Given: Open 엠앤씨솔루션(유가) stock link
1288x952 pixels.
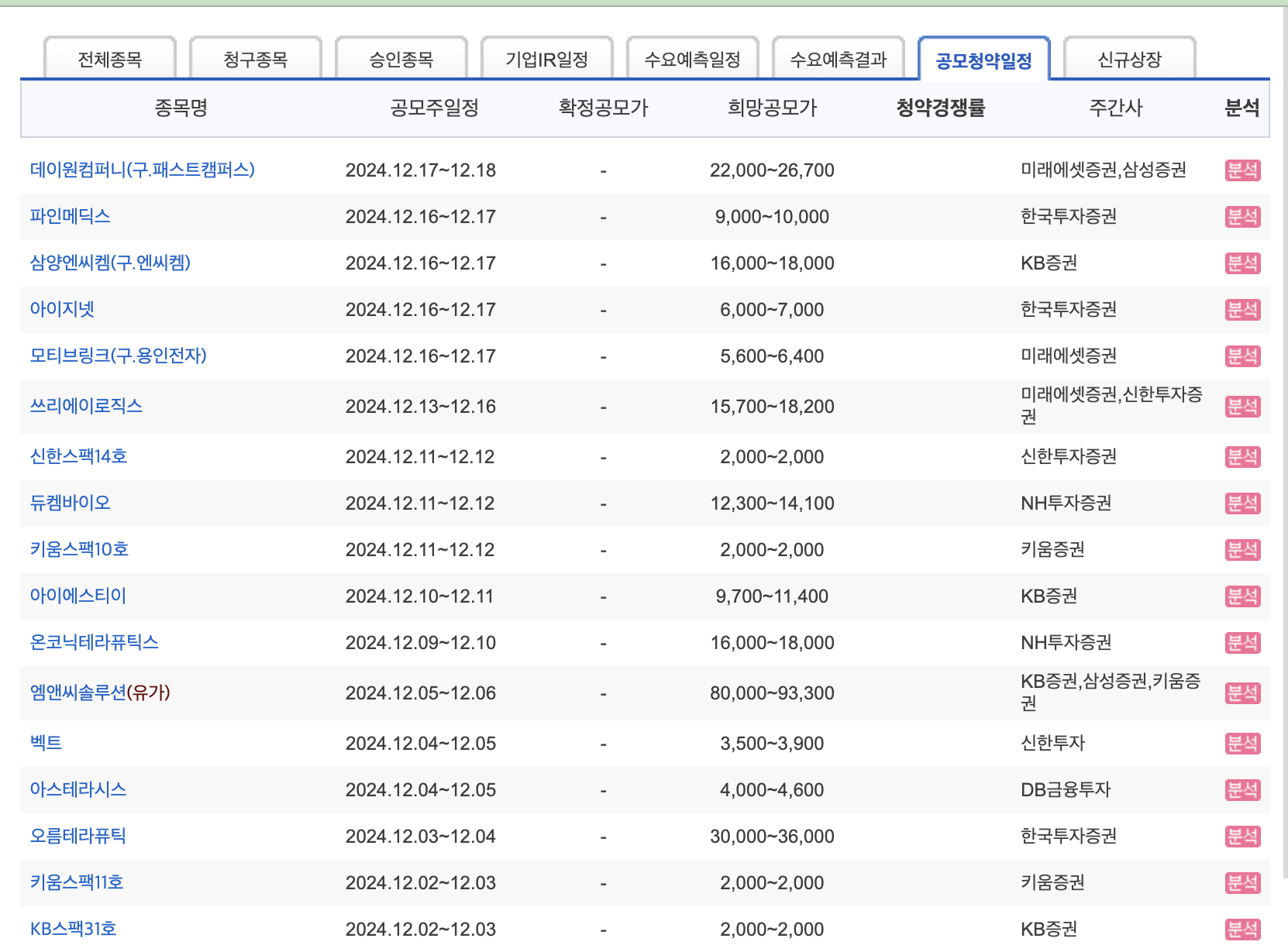Looking at the screenshot, I should (100, 693).
